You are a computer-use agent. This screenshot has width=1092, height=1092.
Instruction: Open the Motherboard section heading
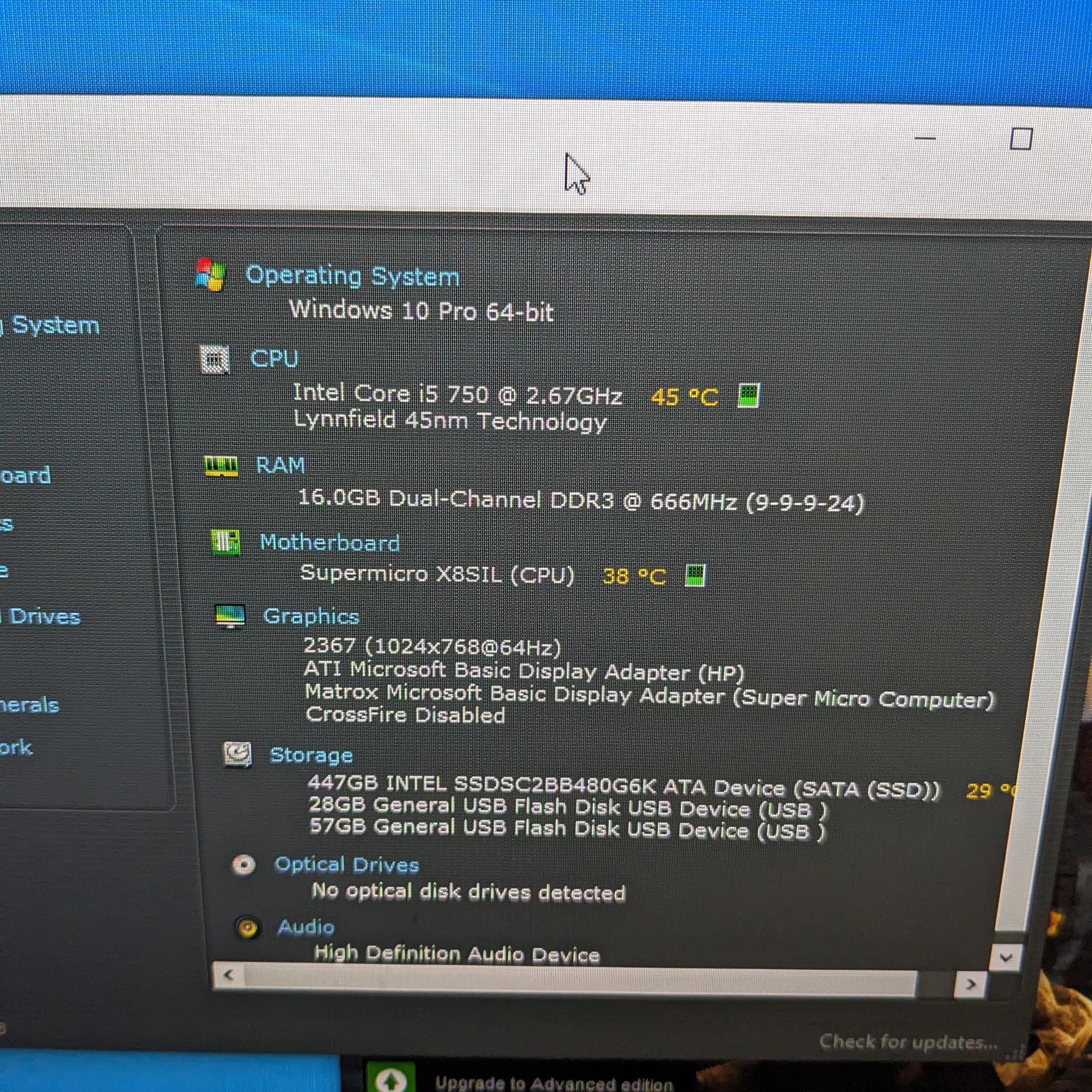[330, 543]
